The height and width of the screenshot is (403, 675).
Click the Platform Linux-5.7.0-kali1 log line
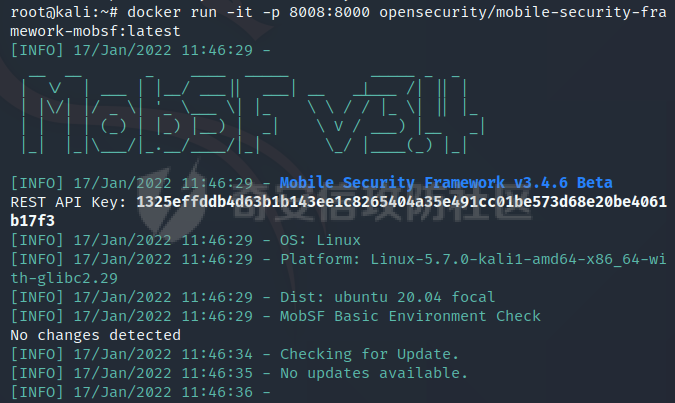point(338,259)
